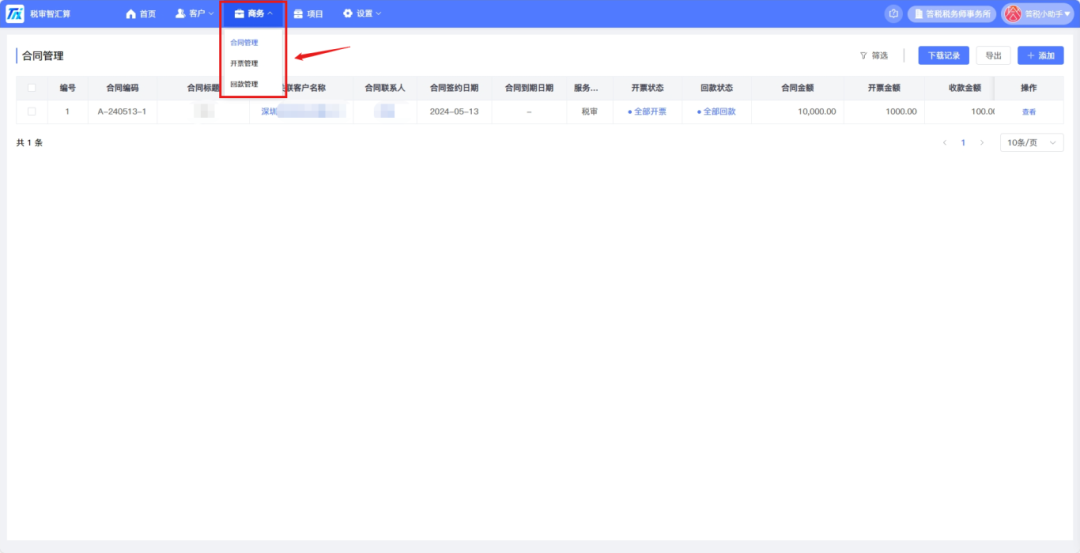This screenshot has width=1080, height=553.
Task: Click contract code A-240513-1
Action: tap(122, 112)
